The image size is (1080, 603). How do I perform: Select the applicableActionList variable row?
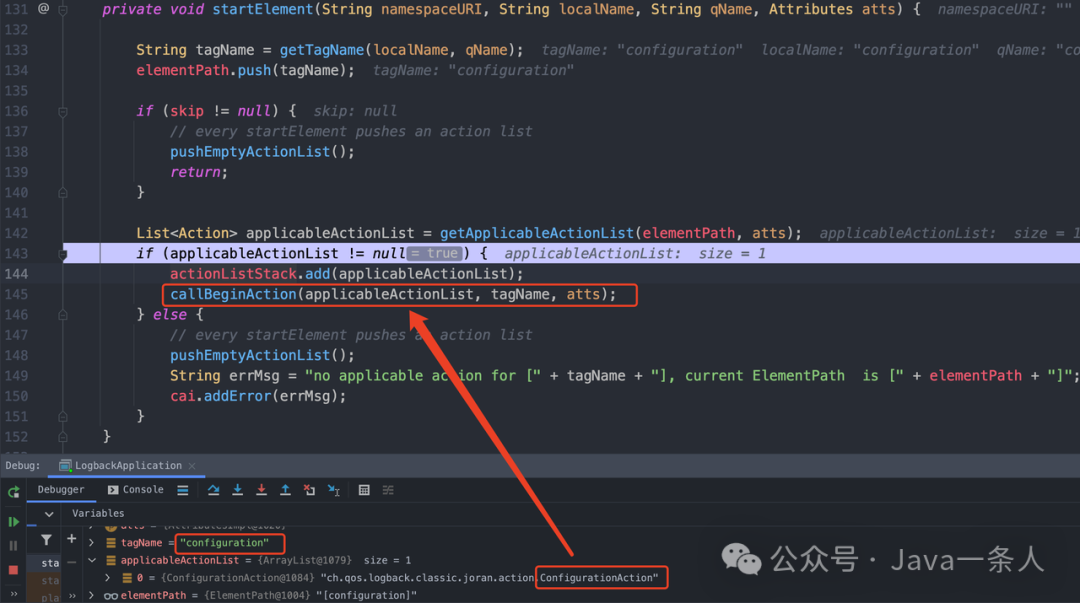[x=258, y=560]
